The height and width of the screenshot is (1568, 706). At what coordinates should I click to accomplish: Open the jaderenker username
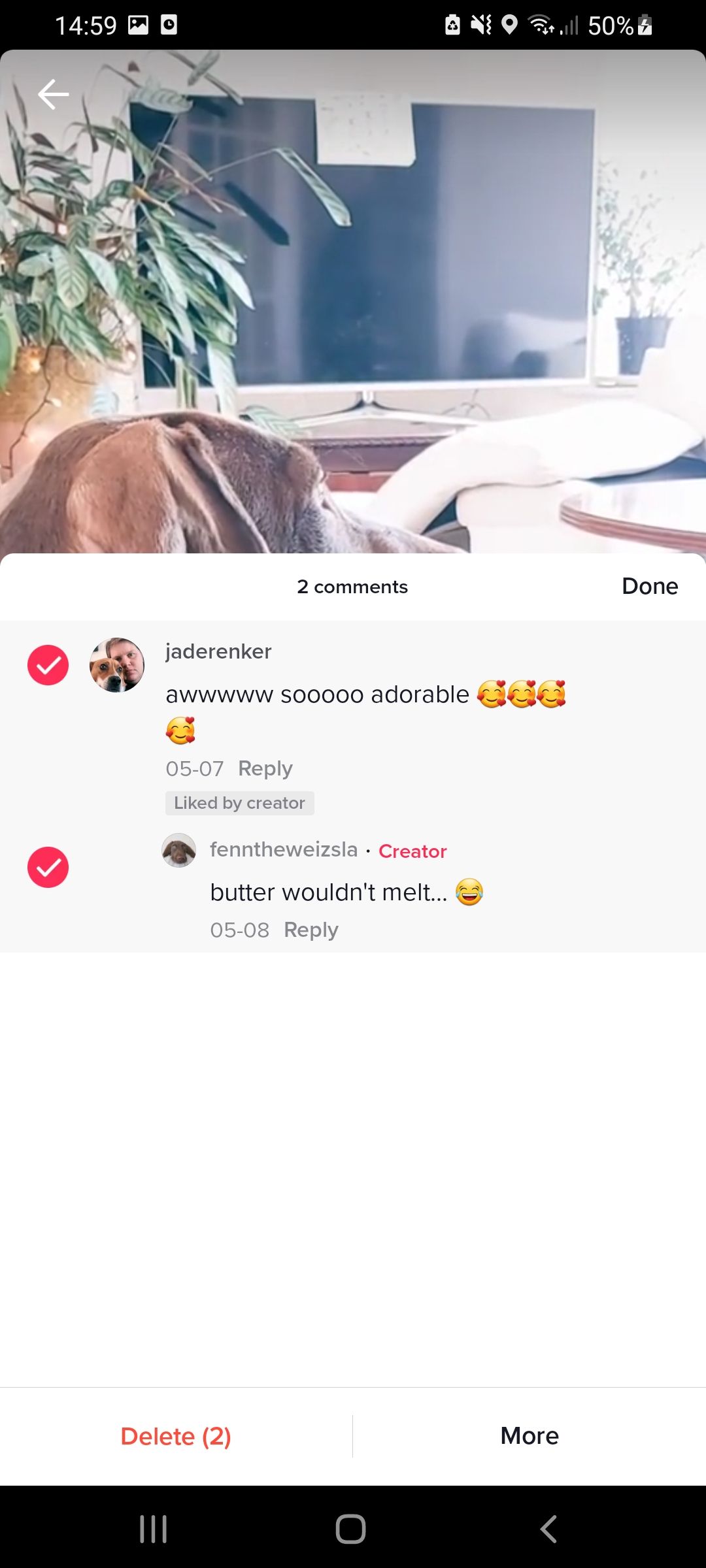[218, 651]
